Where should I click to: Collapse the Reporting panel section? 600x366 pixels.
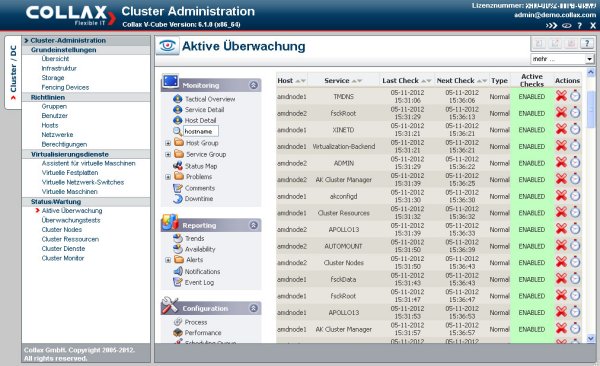pos(253,225)
